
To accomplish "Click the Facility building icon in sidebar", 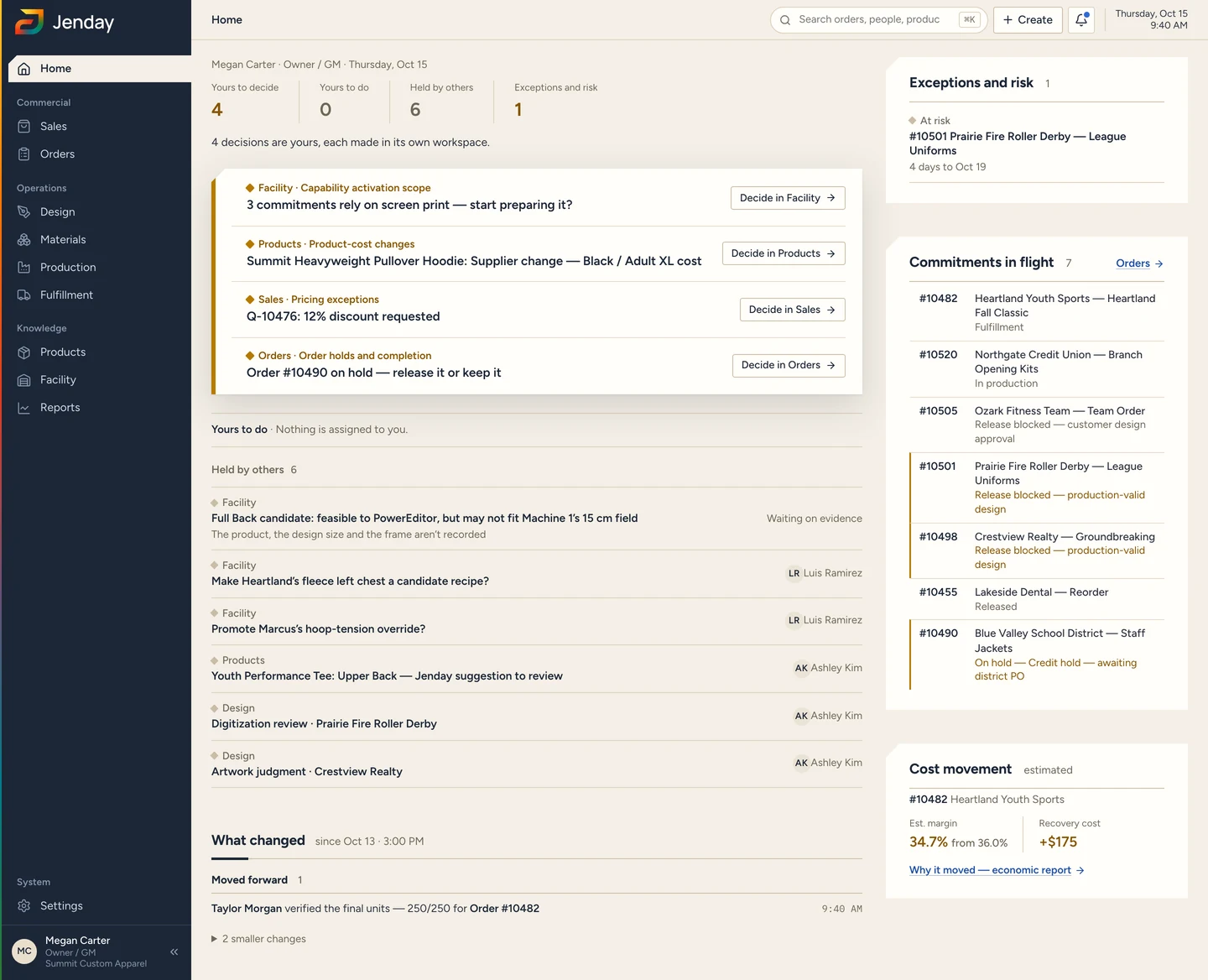I will tap(24, 380).
